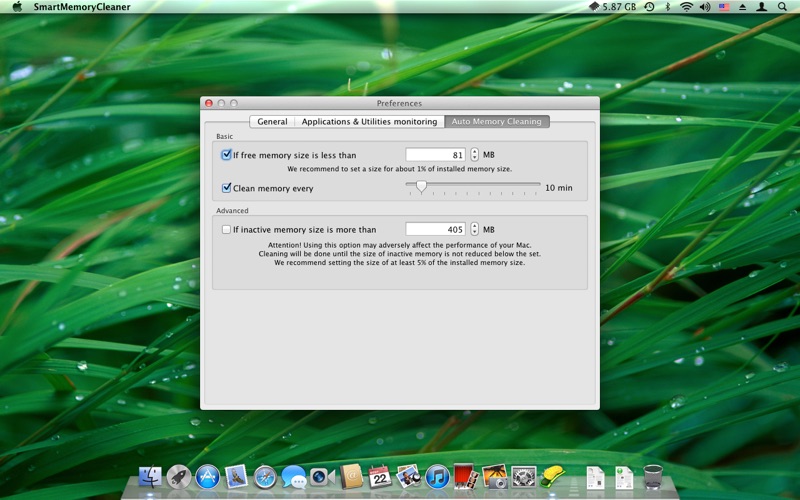Switch to Applications & Utilities monitoring tab
This screenshot has width=800, height=500.
[369, 121]
